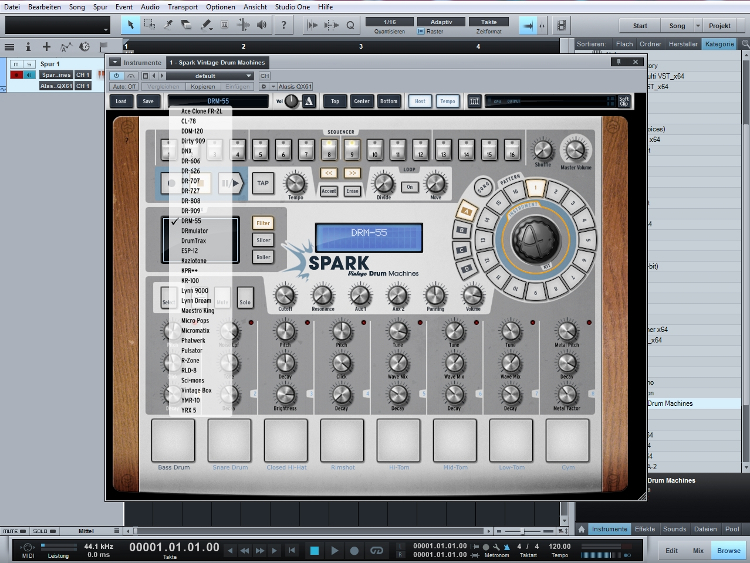Open the question mark help tool
The width and height of the screenshot is (750, 563).
[284, 25]
